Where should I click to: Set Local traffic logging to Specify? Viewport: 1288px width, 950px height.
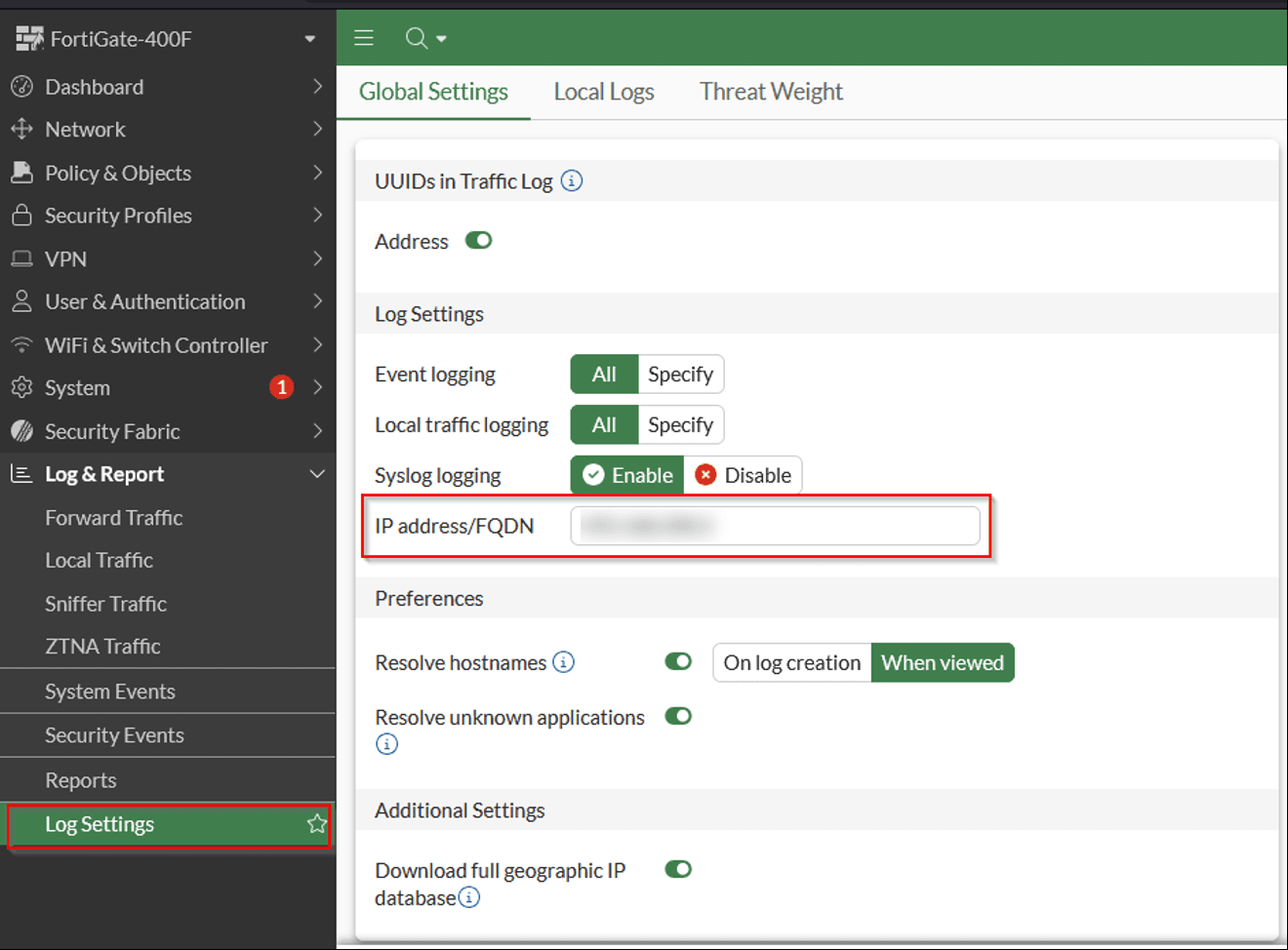[x=681, y=425]
